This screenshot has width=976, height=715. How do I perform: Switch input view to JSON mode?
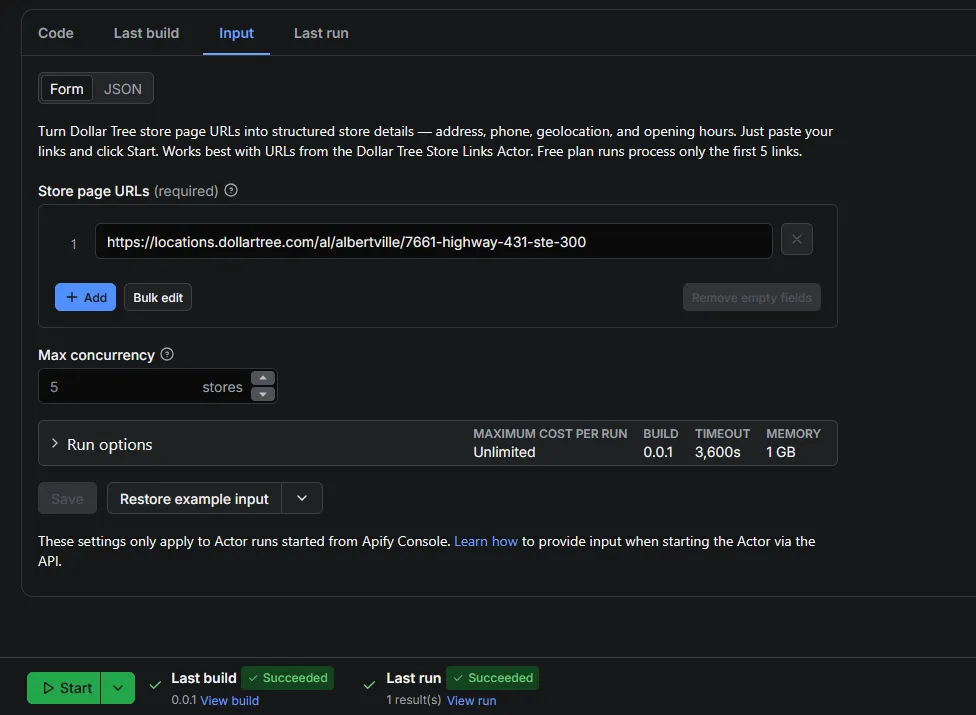[123, 89]
